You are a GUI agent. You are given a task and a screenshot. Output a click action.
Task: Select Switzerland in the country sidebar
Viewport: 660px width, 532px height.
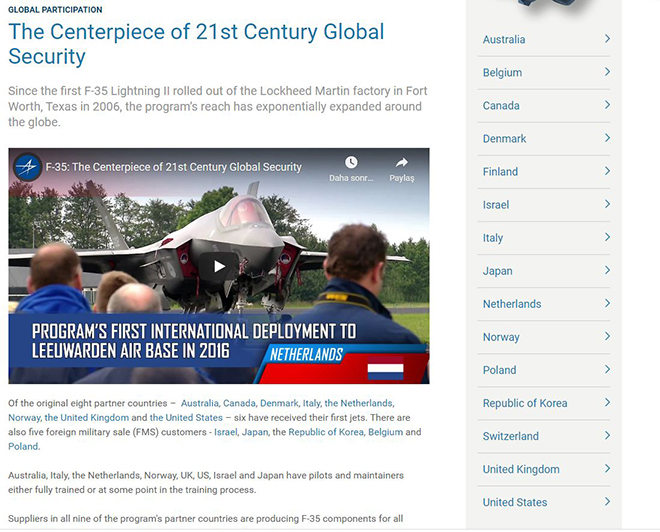click(x=511, y=436)
